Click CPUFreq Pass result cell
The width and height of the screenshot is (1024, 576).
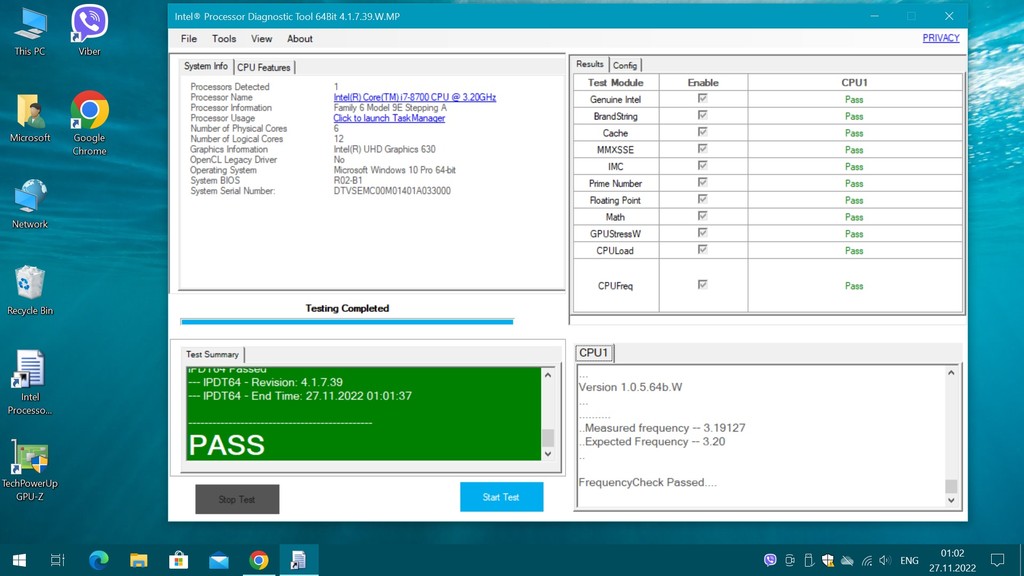point(854,286)
